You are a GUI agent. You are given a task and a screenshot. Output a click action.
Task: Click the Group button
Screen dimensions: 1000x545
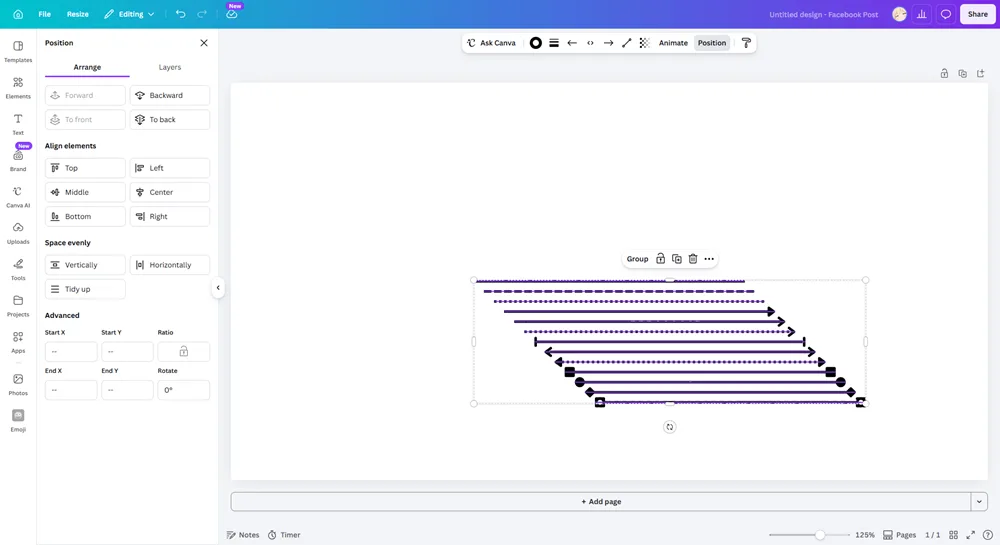(637, 259)
